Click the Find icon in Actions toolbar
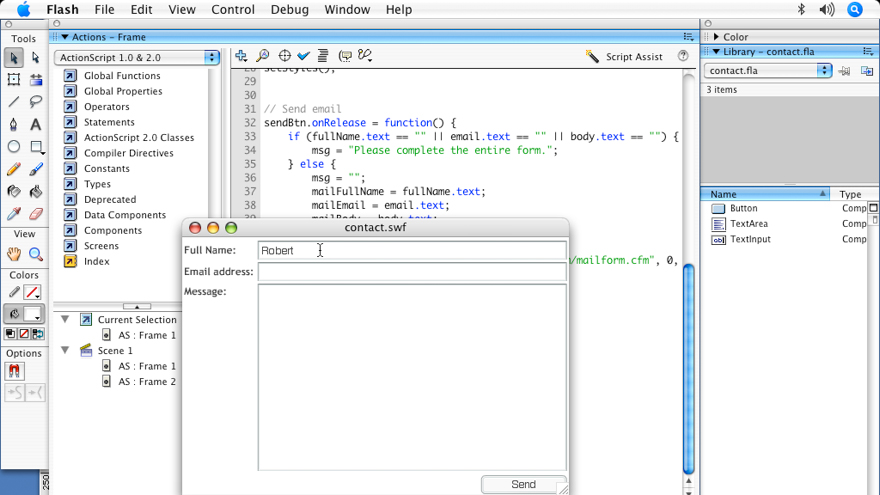 pyautogui.click(x=263, y=56)
